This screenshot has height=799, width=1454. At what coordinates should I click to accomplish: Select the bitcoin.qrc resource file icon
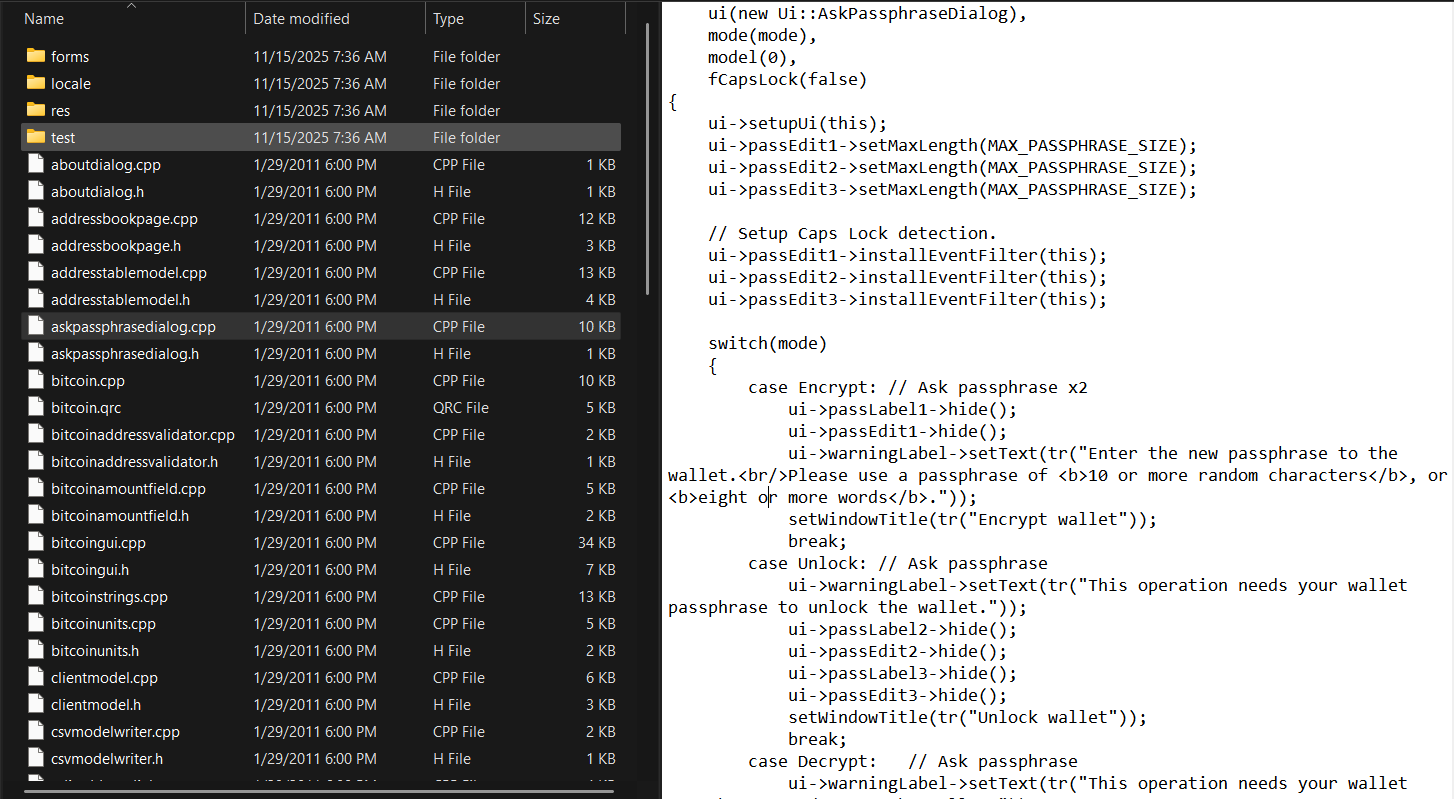tap(35, 407)
